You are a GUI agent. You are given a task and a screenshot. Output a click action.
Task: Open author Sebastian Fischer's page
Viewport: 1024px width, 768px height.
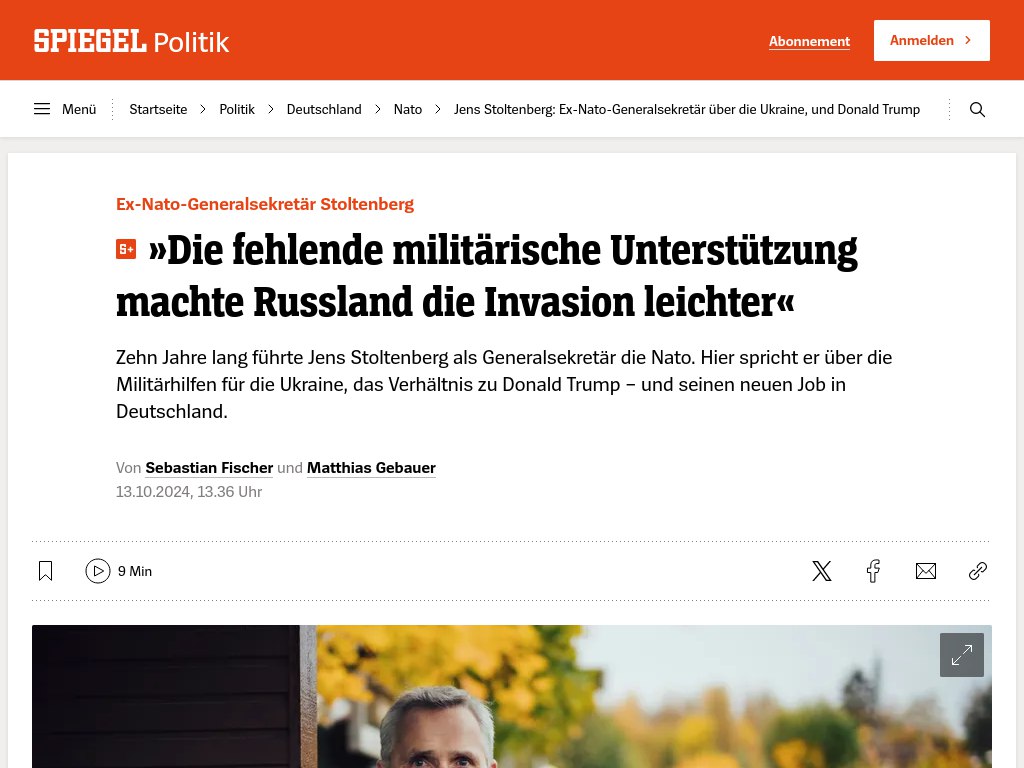209,468
